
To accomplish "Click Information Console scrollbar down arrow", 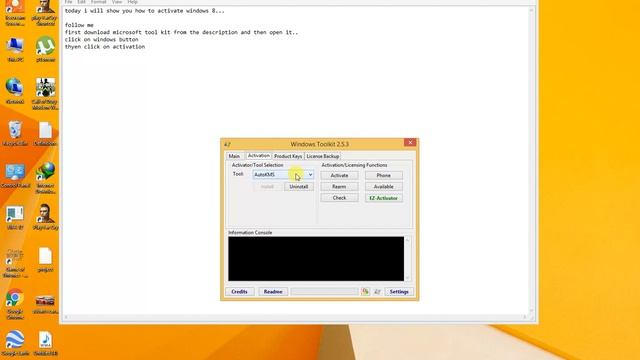I will click(407, 278).
